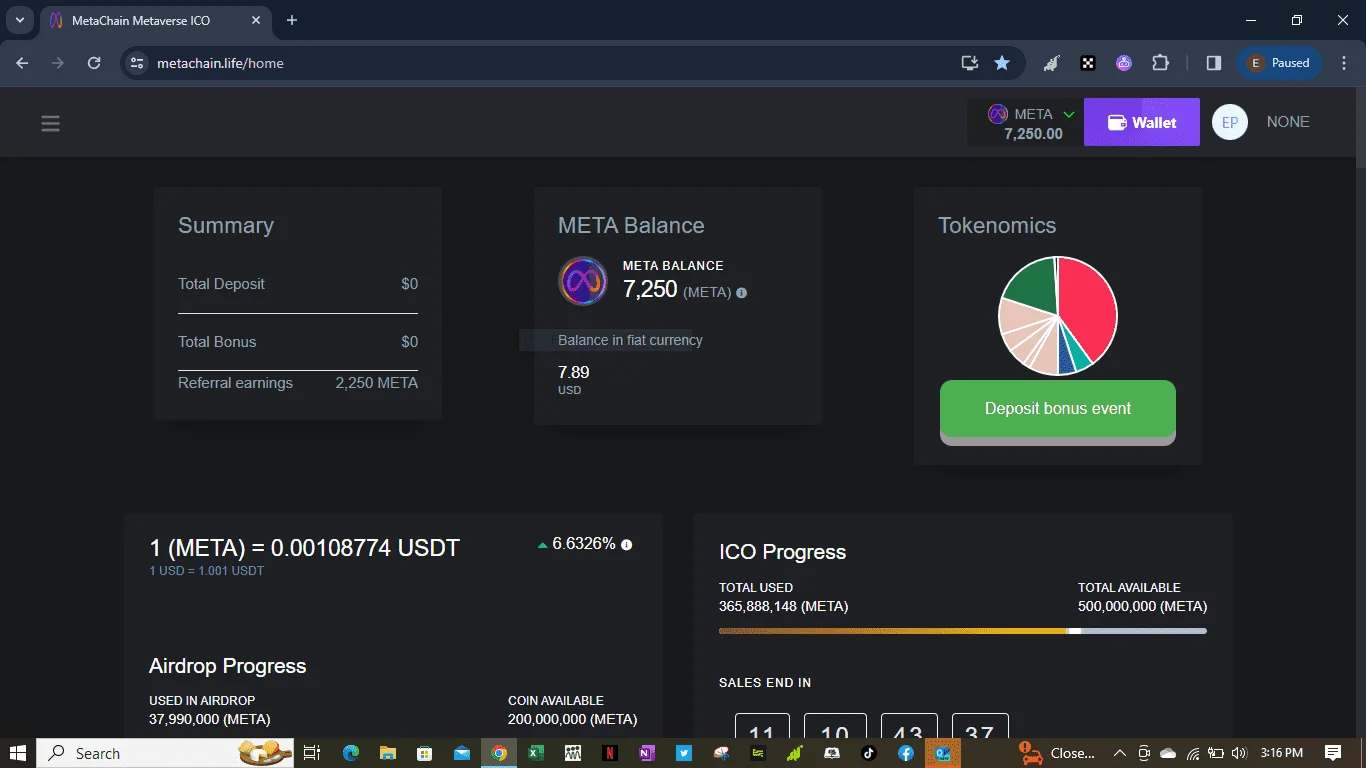Install the site as an app
Screen dimensions: 1366x768
969,63
